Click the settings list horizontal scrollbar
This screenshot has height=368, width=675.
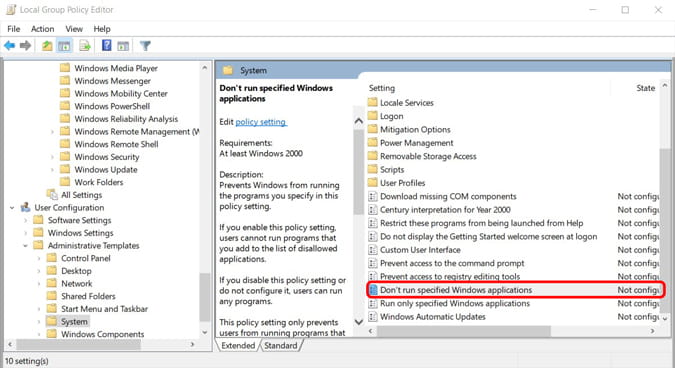pyautogui.click(x=464, y=331)
